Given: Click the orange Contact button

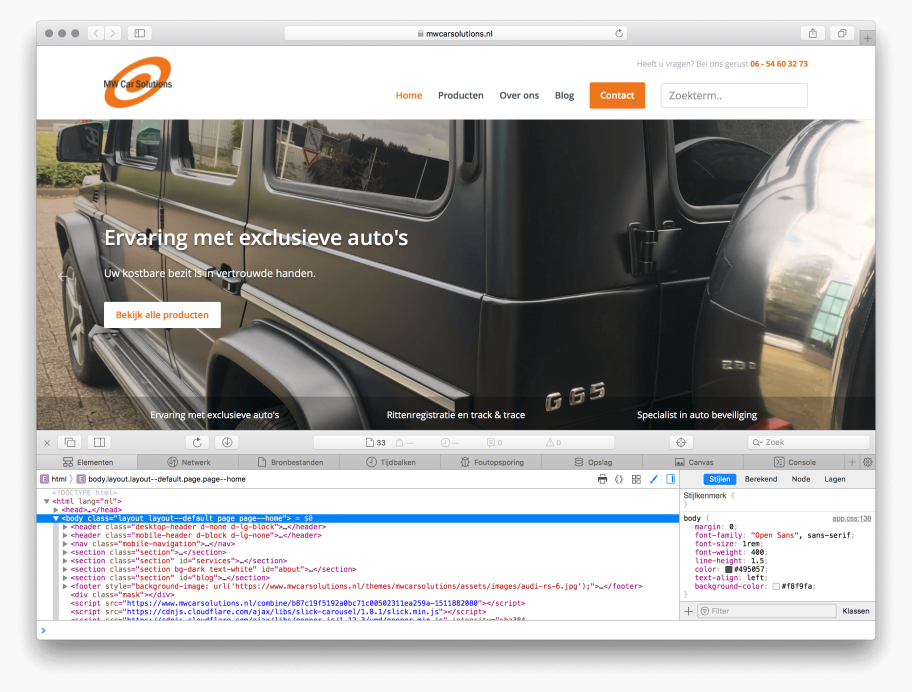Looking at the screenshot, I should click(x=617, y=95).
